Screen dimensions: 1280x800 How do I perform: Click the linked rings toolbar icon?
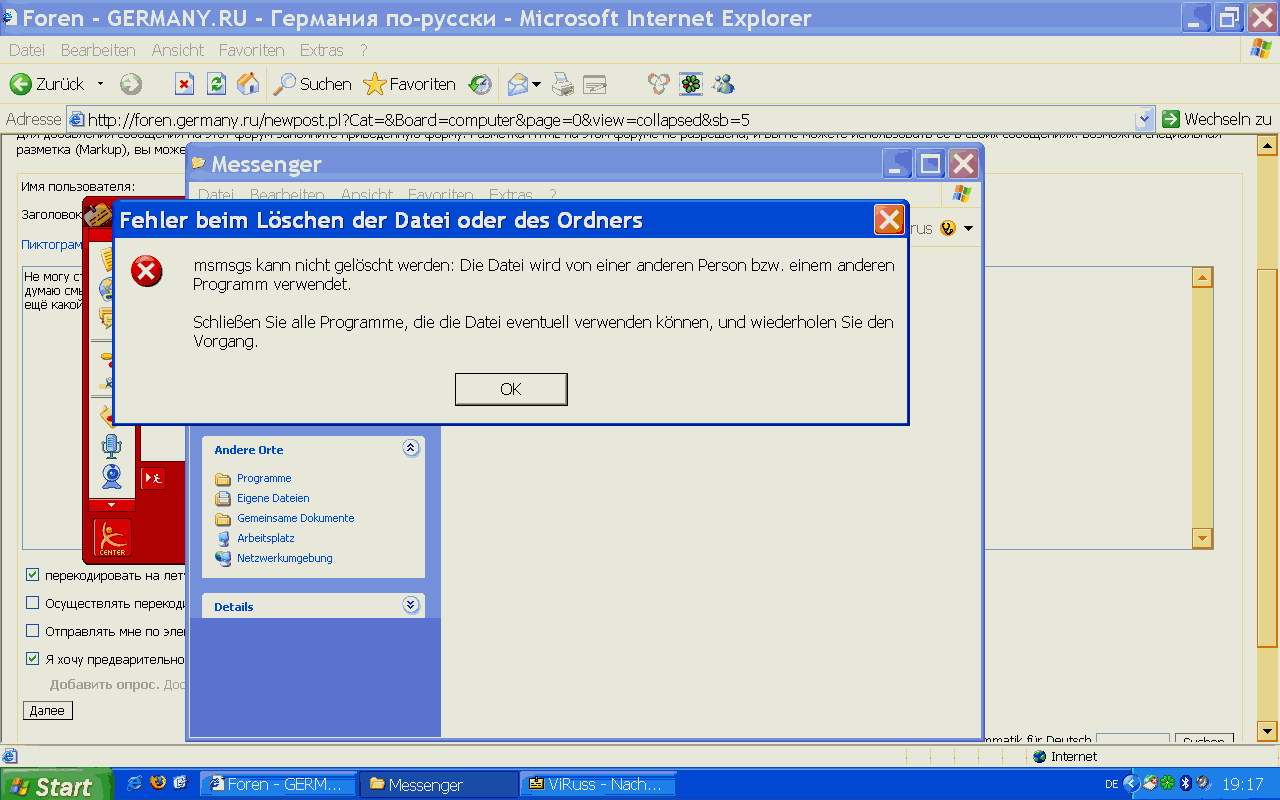click(658, 84)
